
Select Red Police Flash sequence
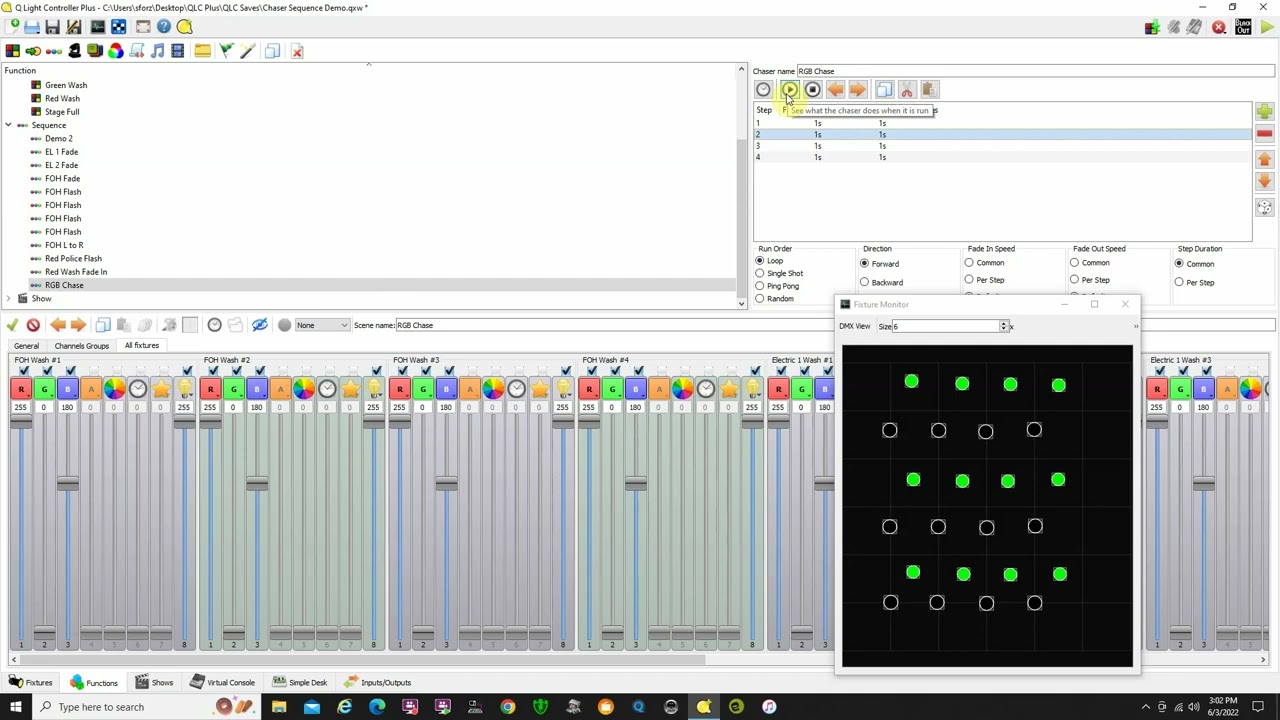click(x=73, y=258)
